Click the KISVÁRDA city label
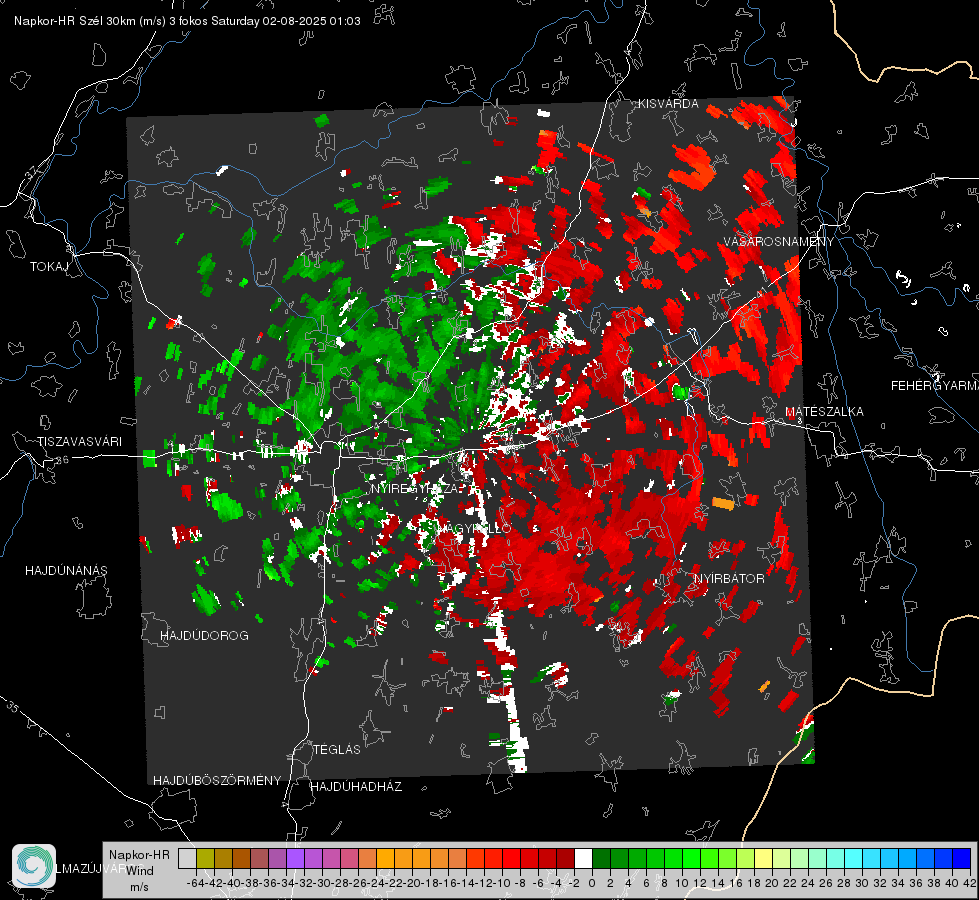This screenshot has height=900, width=979. click(668, 104)
